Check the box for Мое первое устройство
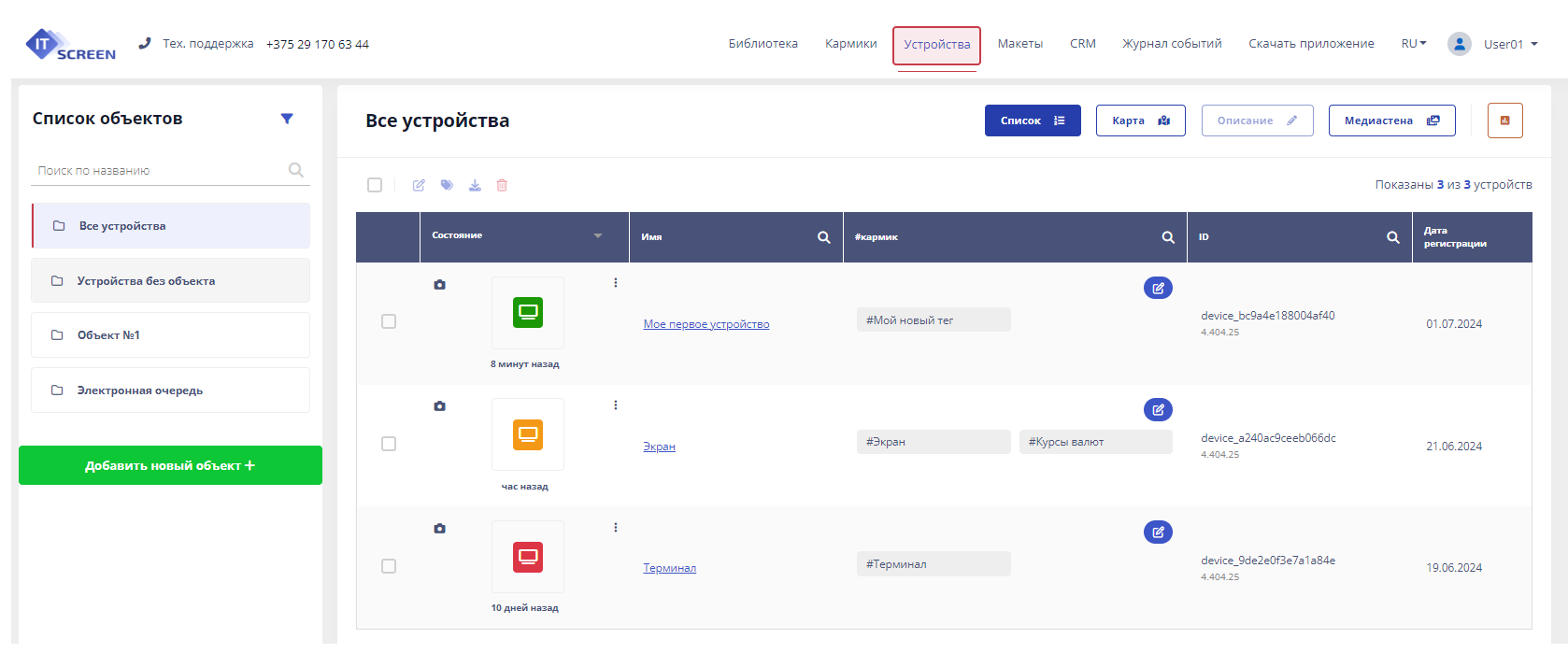The height and width of the screenshot is (653, 1568). coord(389,321)
